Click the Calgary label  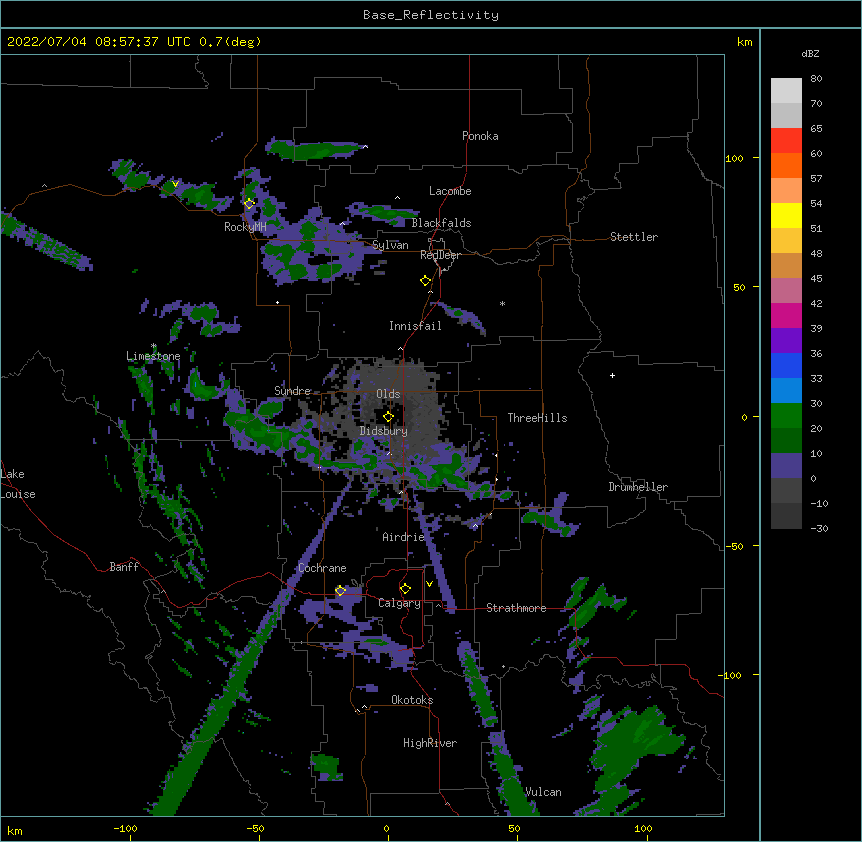[x=400, y=603]
